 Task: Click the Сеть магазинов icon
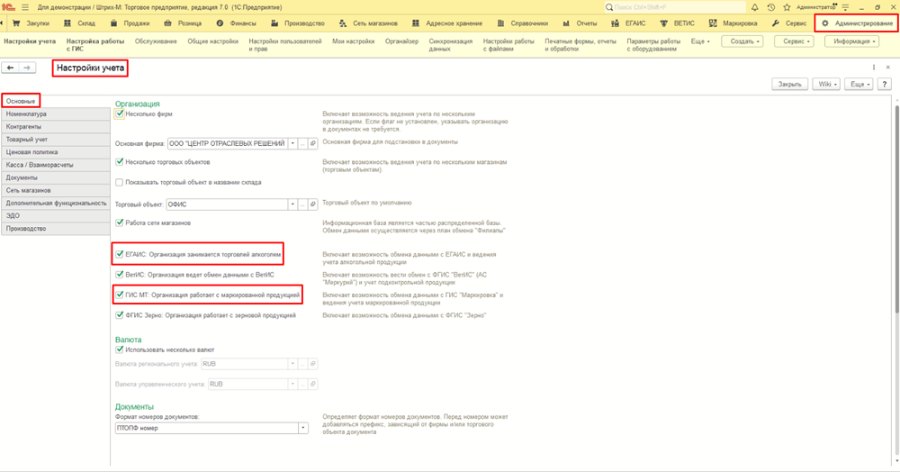343,24
